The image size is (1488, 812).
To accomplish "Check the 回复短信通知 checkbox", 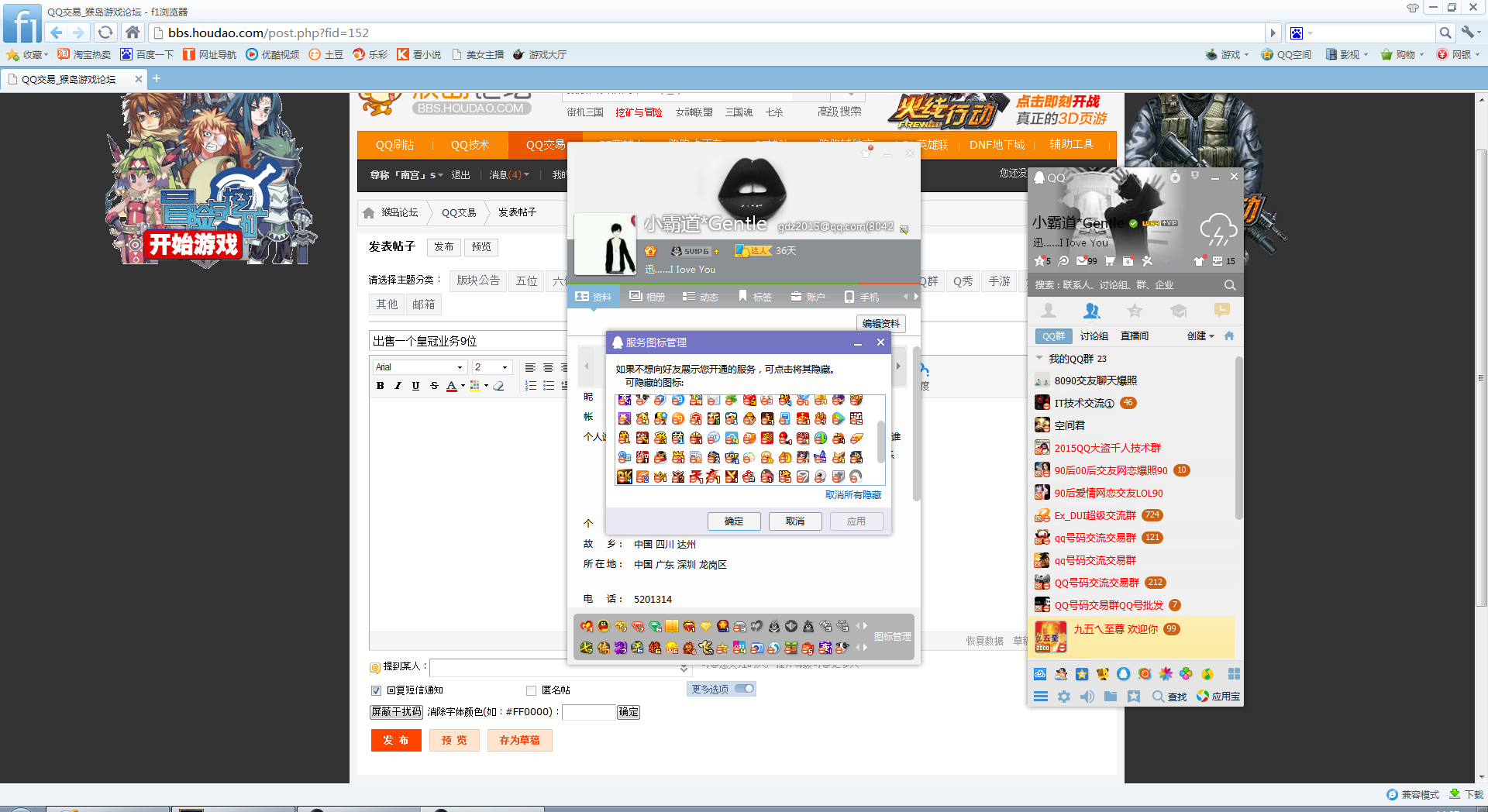I will 377,690.
